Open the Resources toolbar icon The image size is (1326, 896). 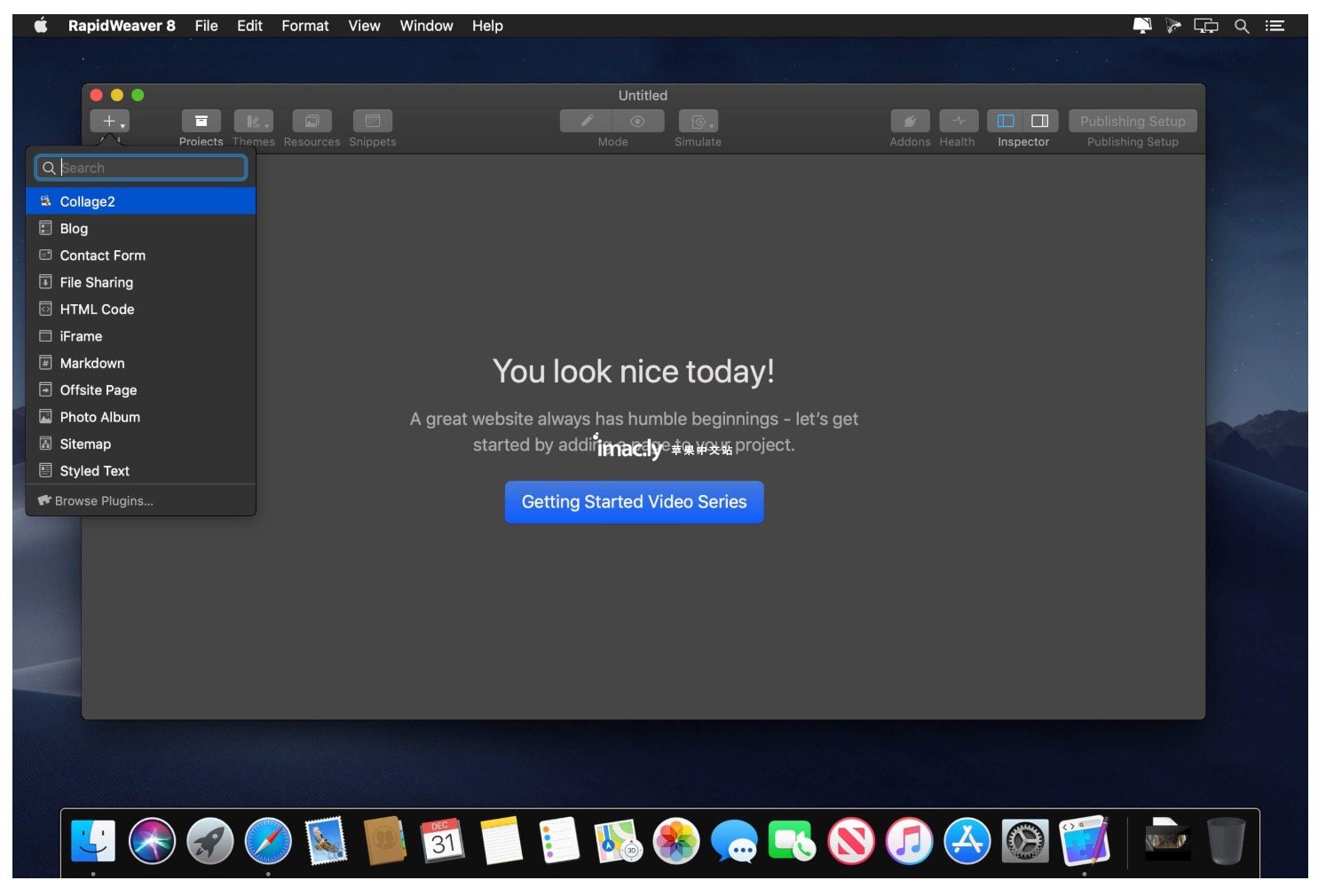point(312,121)
